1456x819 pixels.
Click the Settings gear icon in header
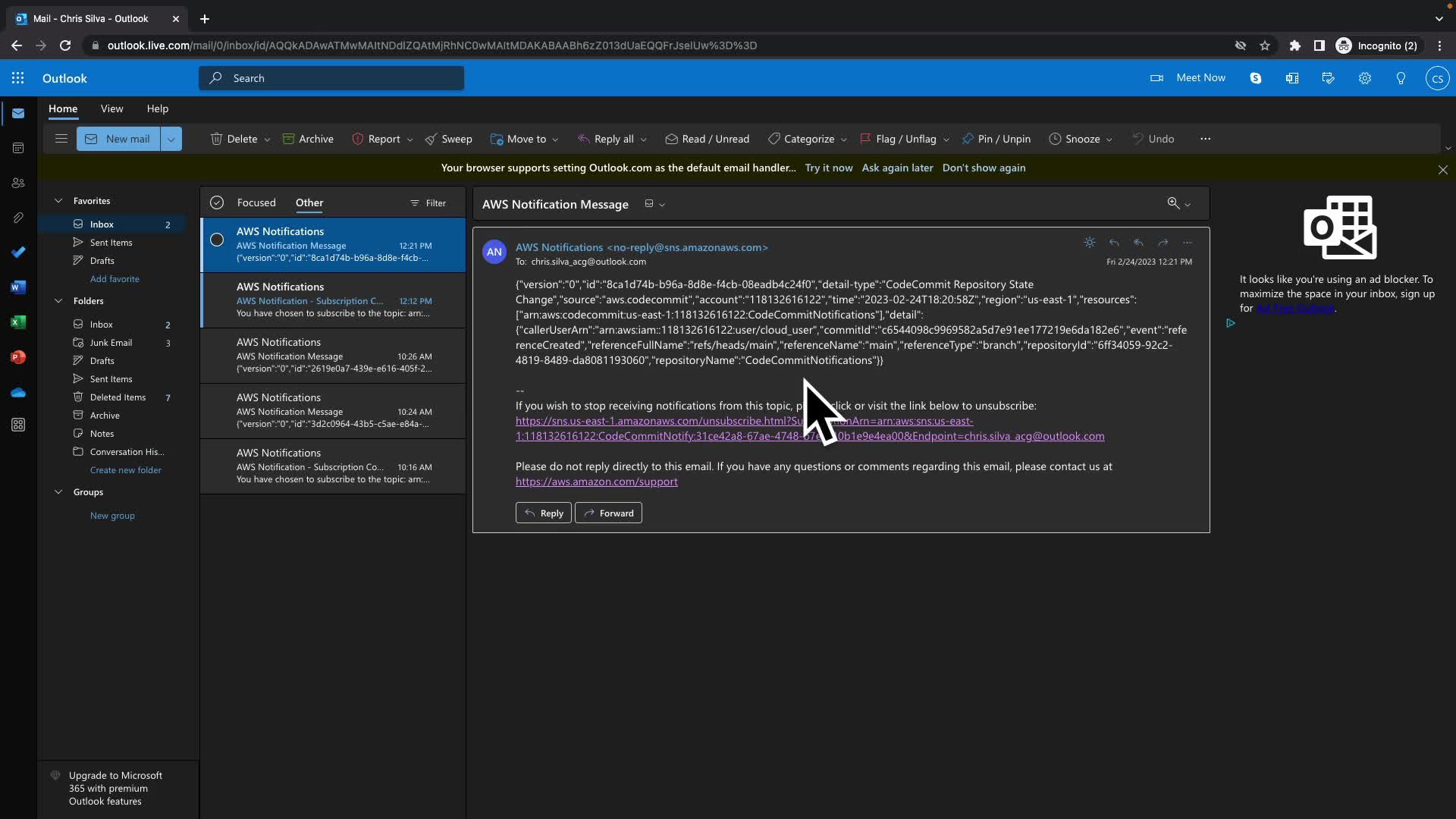click(1364, 78)
